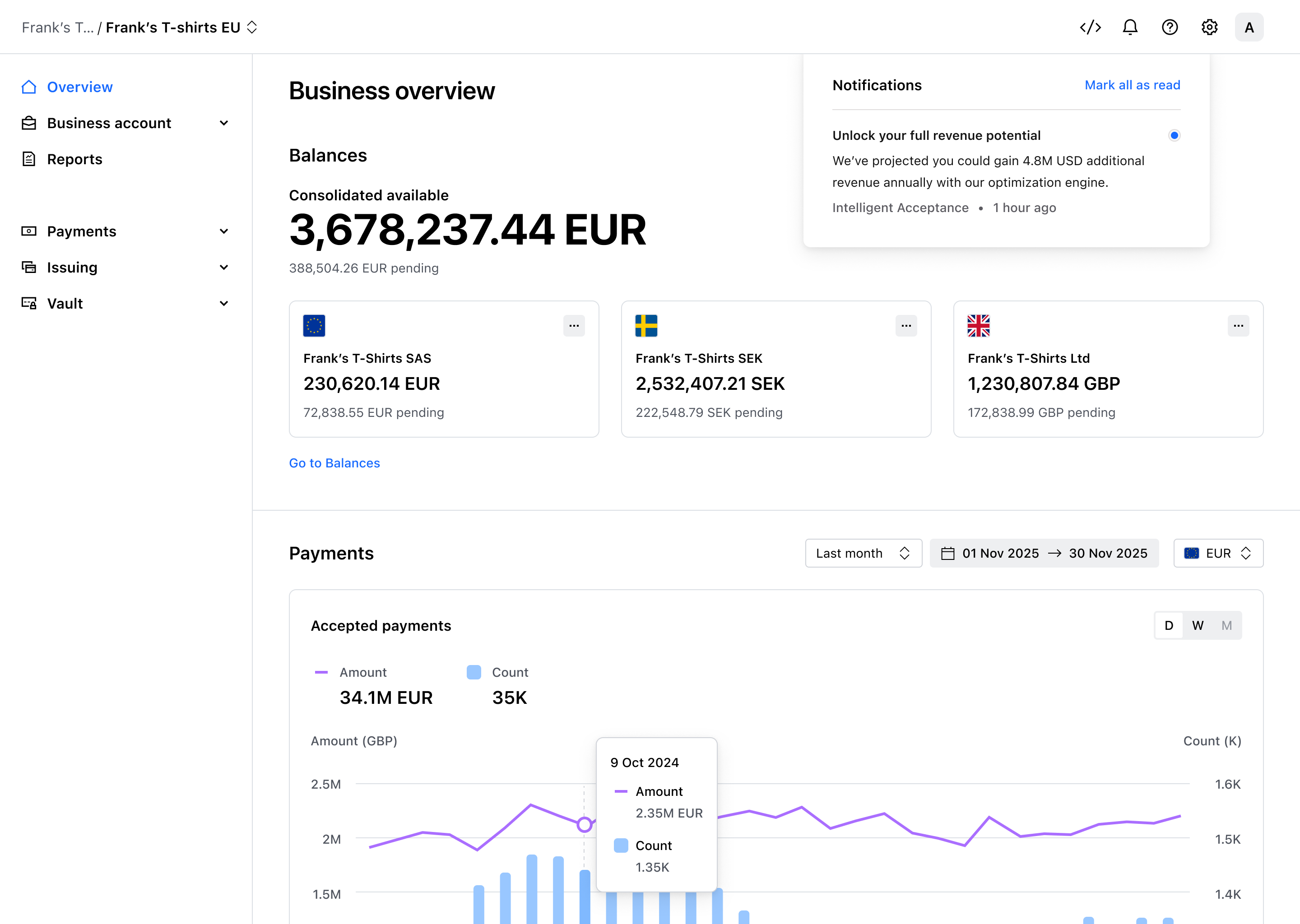Click the Business account briefcase icon
This screenshot has height=924, width=1300.
(x=29, y=123)
